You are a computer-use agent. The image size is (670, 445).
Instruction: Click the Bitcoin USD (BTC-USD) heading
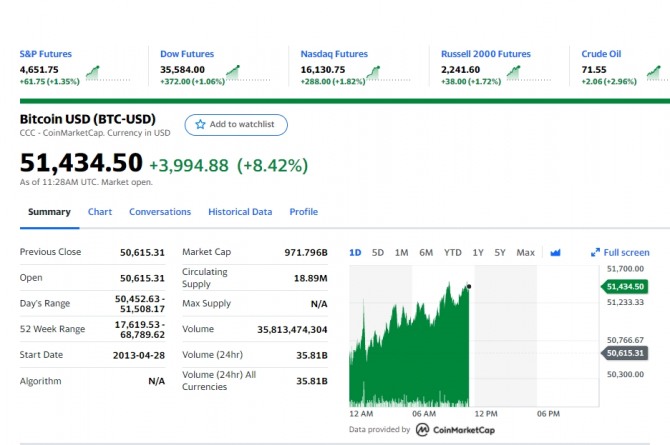[88, 119]
